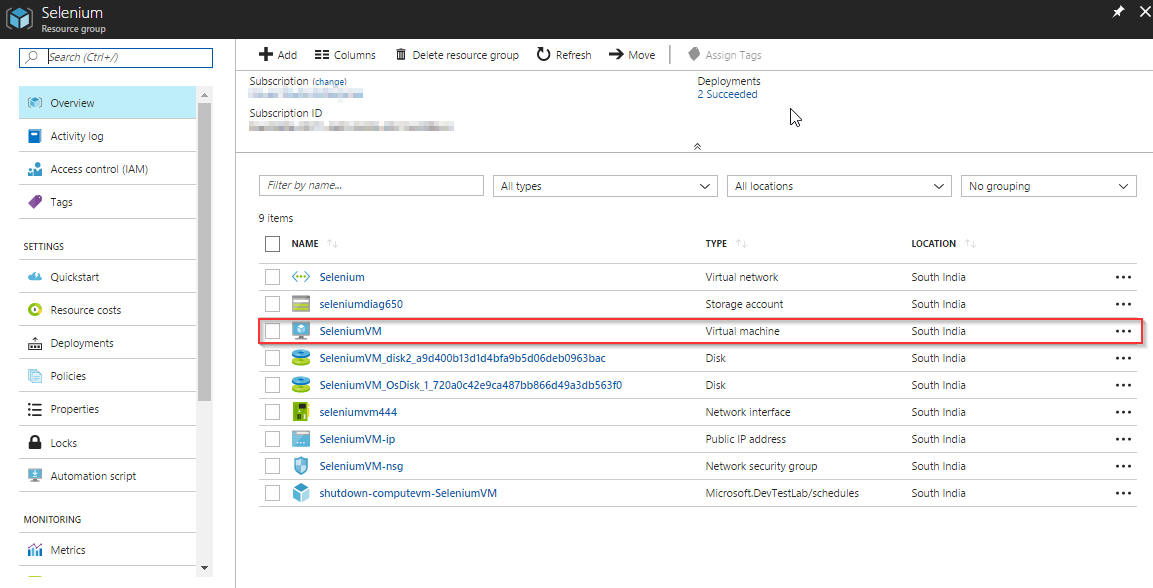The height and width of the screenshot is (588, 1153).
Task: Click Delete resource group
Action: tap(457, 55)
